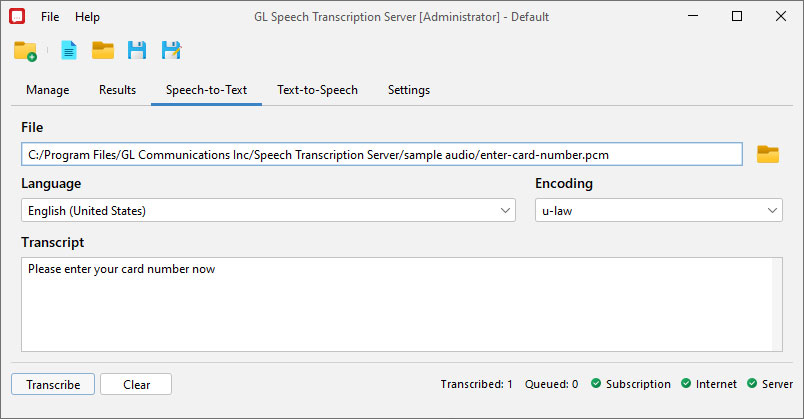Switch to the Text-to-Speech tab

(317, 90)
